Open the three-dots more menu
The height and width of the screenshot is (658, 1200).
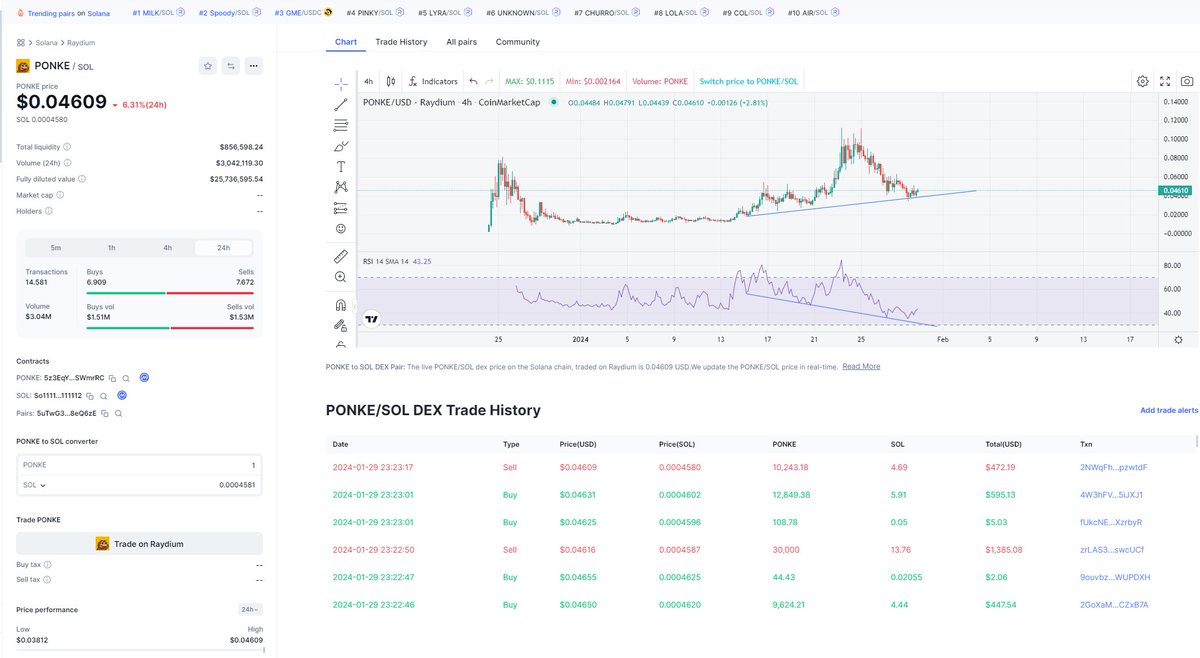[254, 66]
